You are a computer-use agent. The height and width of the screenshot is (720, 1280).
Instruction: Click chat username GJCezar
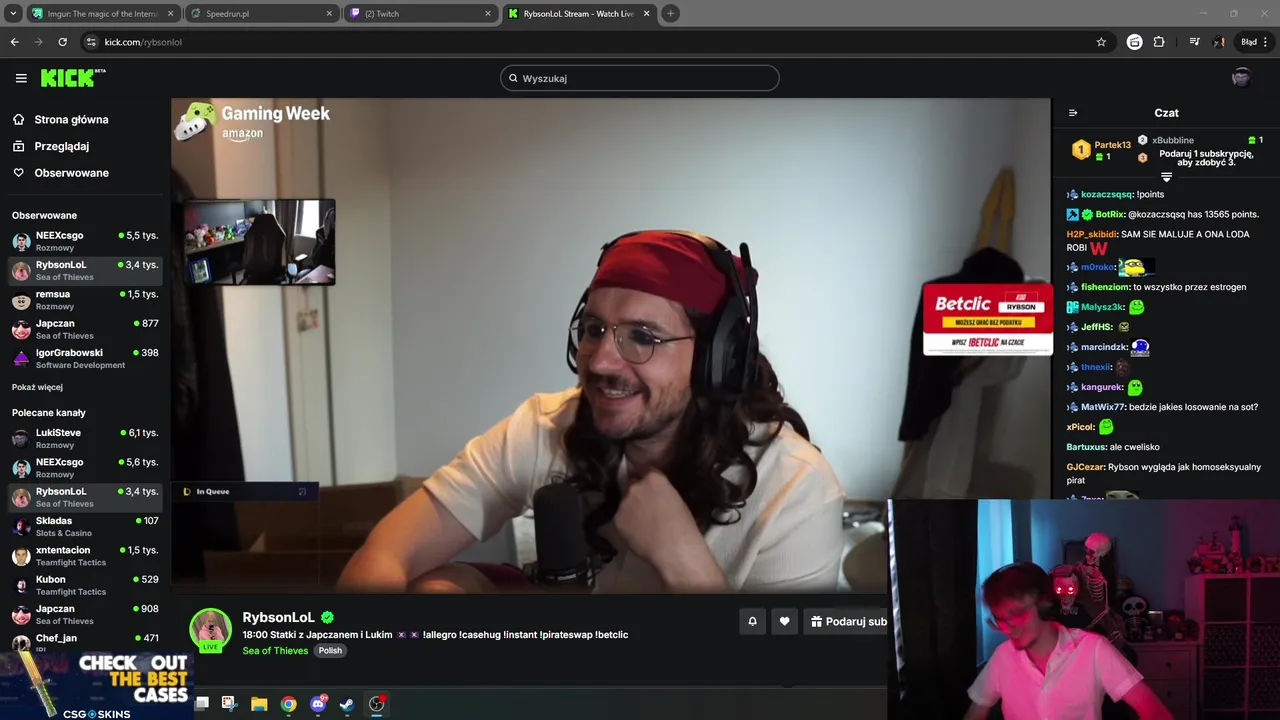coord(1085,467)
